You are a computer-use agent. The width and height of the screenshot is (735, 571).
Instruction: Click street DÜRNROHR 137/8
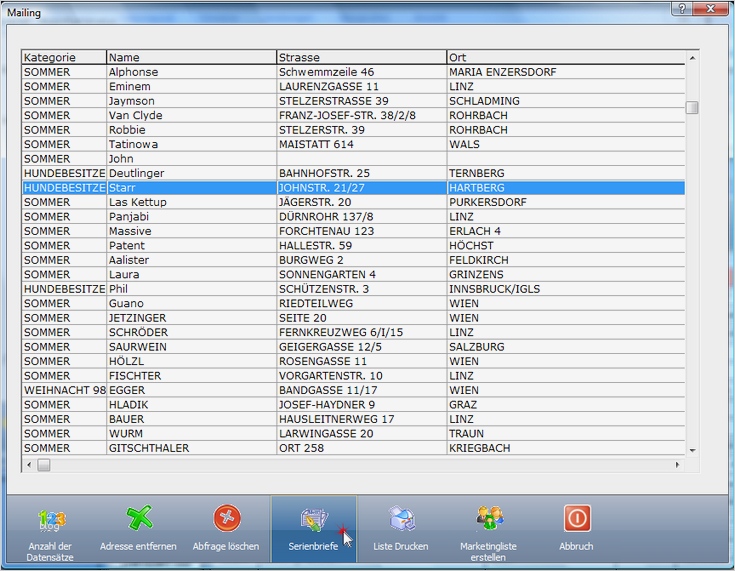(x=362, y=217)
